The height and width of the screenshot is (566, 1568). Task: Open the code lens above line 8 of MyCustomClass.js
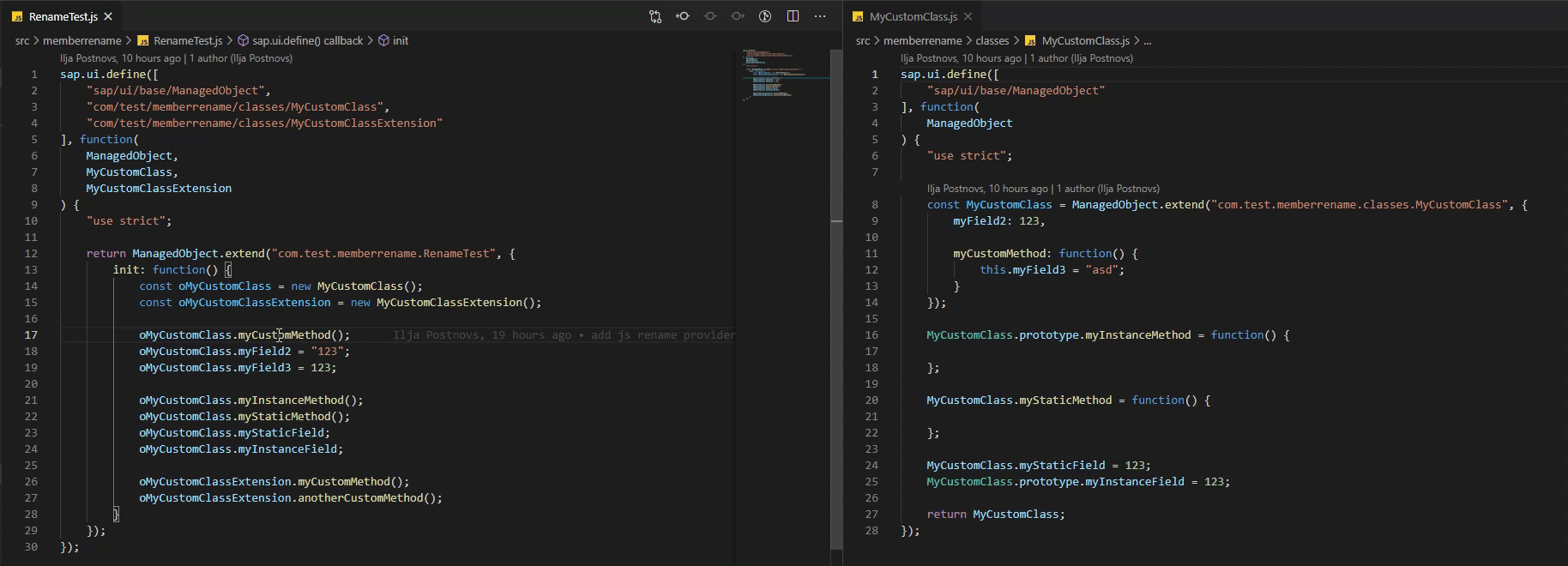tap(1043, 189)
